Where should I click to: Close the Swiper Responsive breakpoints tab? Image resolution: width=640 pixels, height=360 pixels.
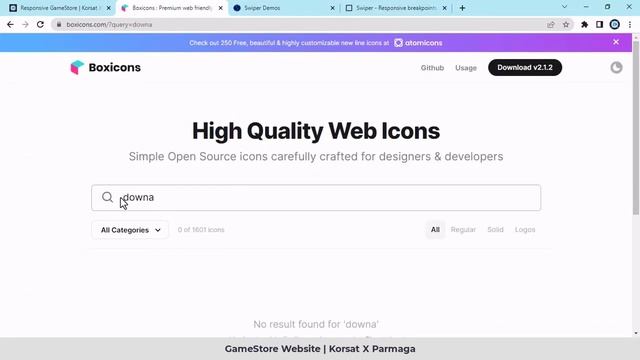pyautogui.click(x=444, y=8)
